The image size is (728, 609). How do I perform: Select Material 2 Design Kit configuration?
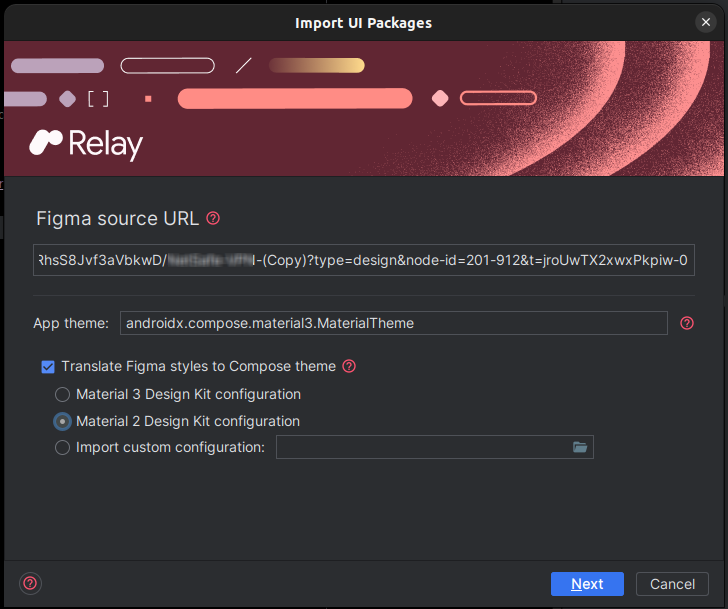click(x=62, y=421)
